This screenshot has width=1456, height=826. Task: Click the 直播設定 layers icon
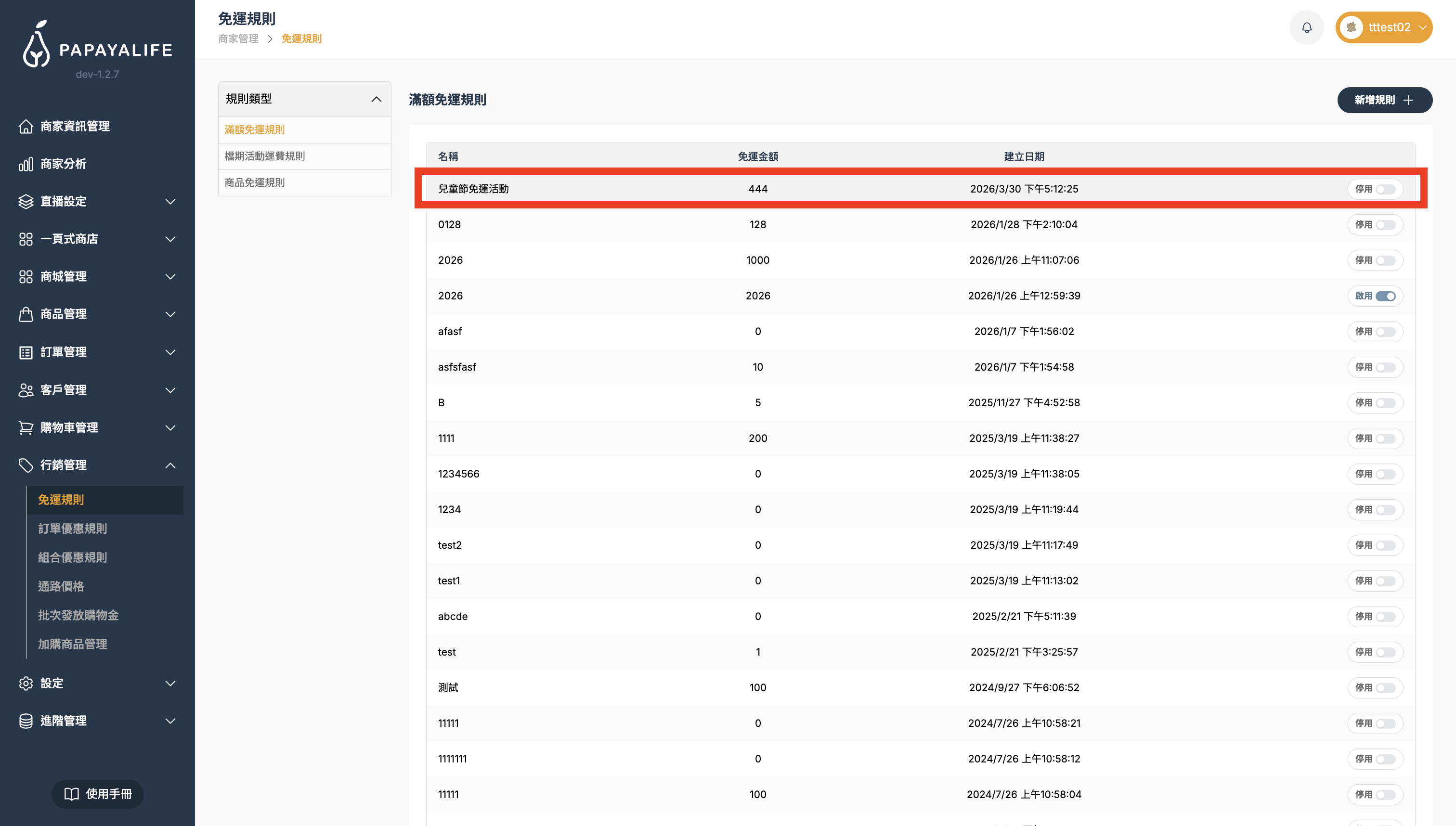(x=26, y=201)
